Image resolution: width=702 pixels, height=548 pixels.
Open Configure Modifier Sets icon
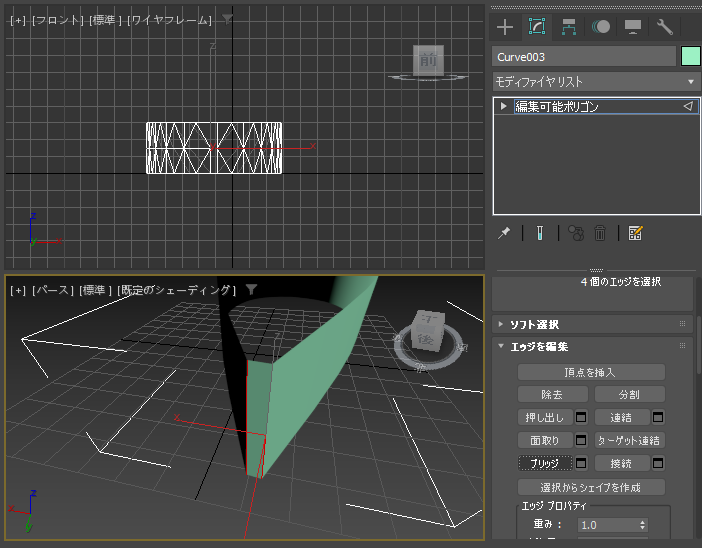pyautogui.click(x=635, y=233)
